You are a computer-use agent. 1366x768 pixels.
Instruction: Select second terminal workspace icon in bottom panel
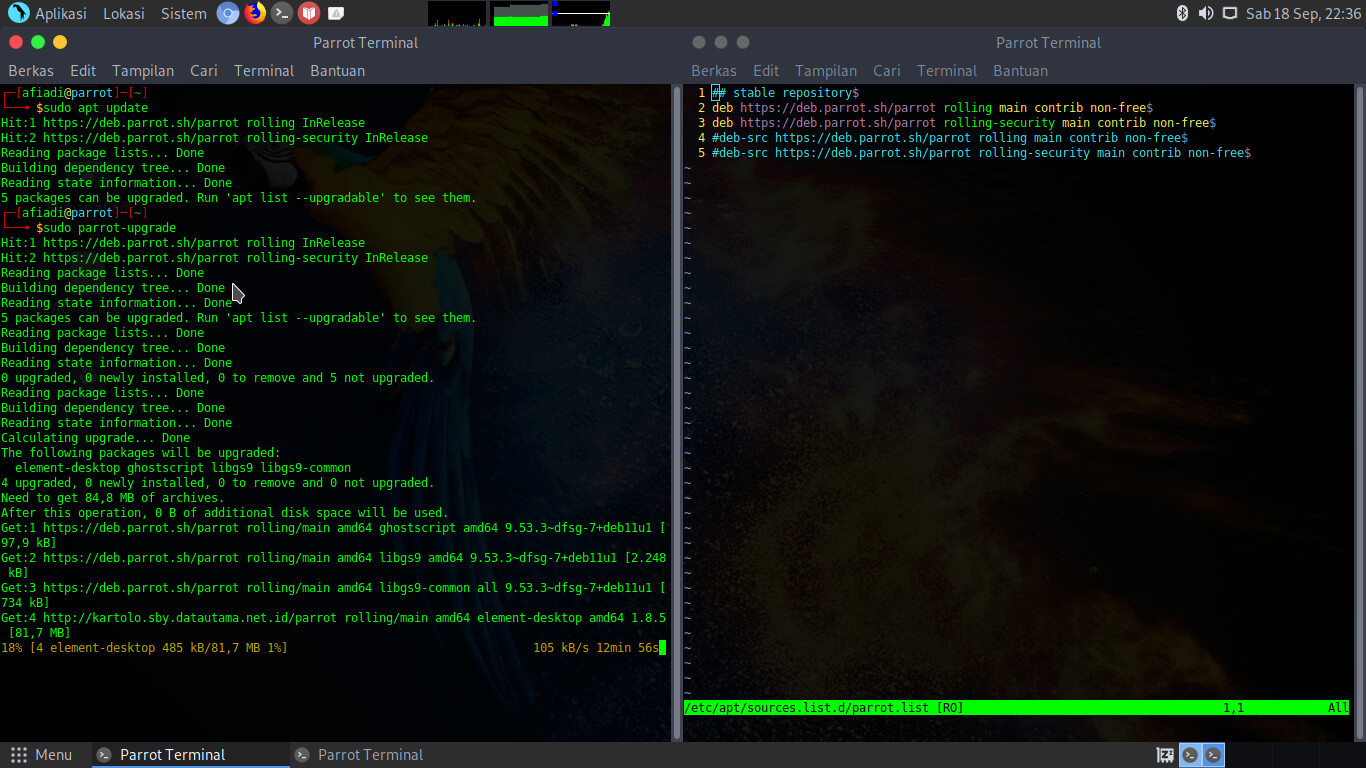pyautogui.click(x=1213, y=755)
